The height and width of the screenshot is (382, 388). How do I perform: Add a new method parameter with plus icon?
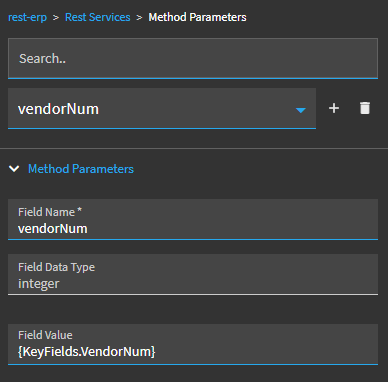[334, 108]
